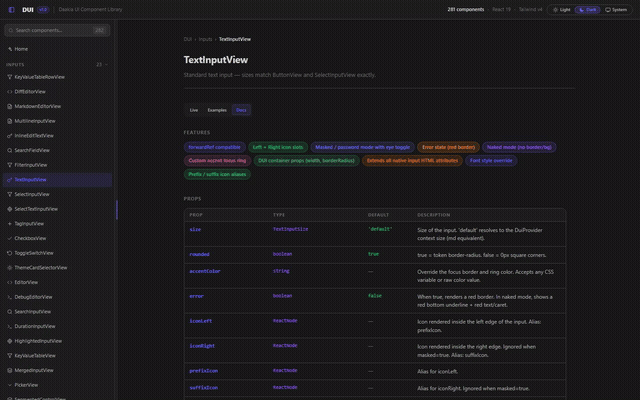Click the 'Left + Right icon slots' tag
This screenshot has height=400, width=640.
(x=278, y=147)
